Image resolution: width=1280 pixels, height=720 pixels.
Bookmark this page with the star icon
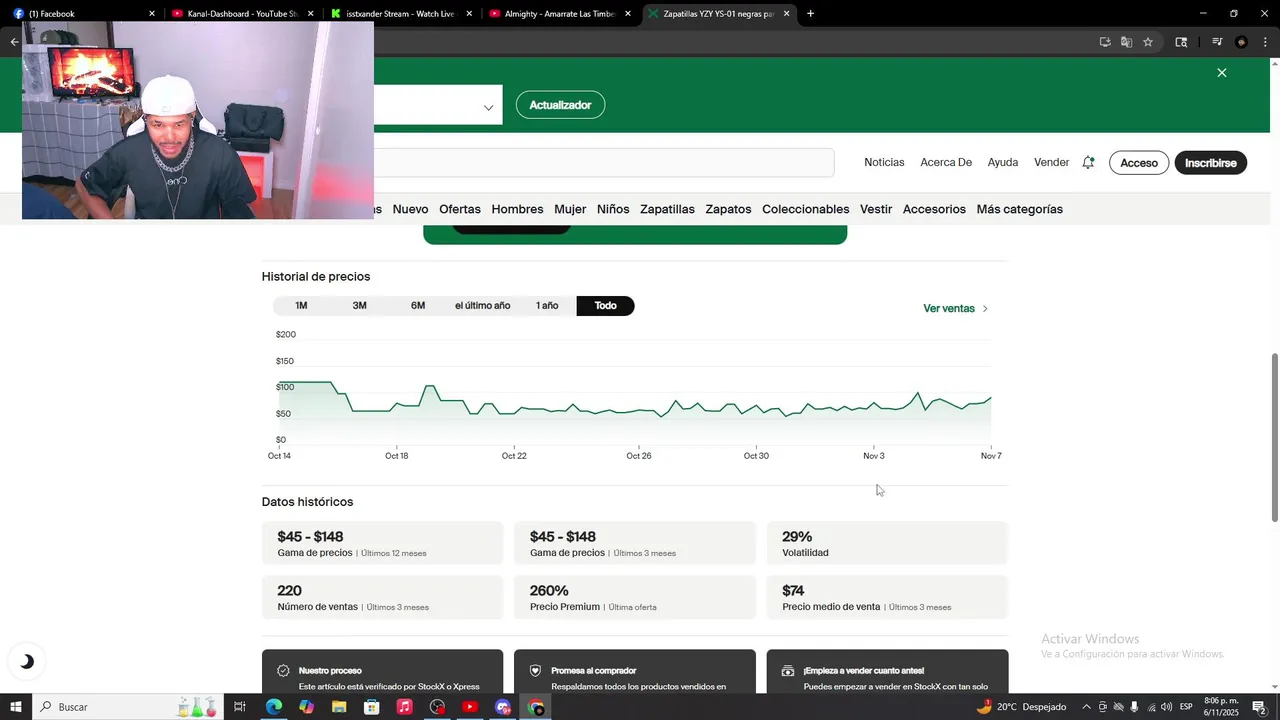(1148, 42)
